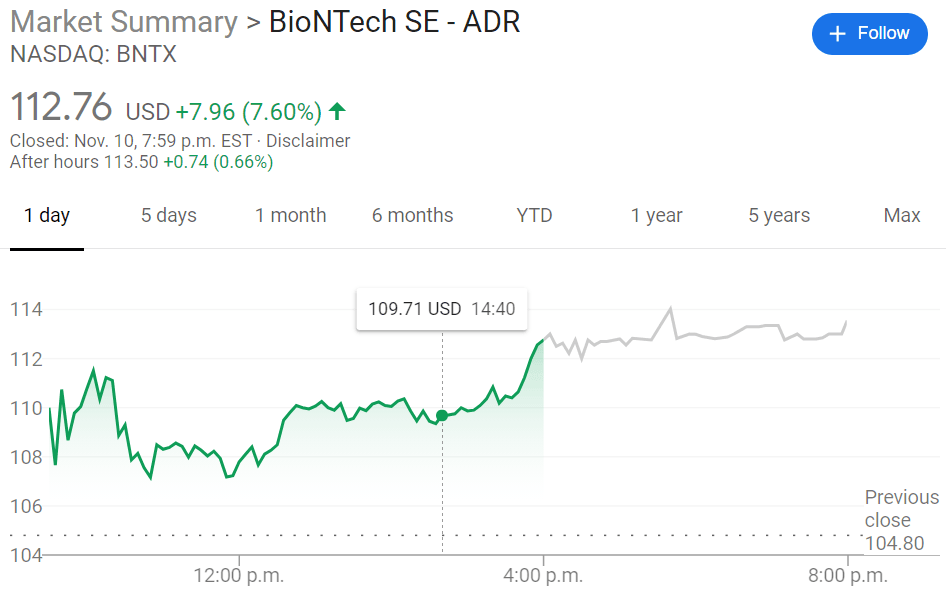Viewport: 946px width, 601px height.
Task: Click the Previous close 104.80 label
Action: (901, 520)
